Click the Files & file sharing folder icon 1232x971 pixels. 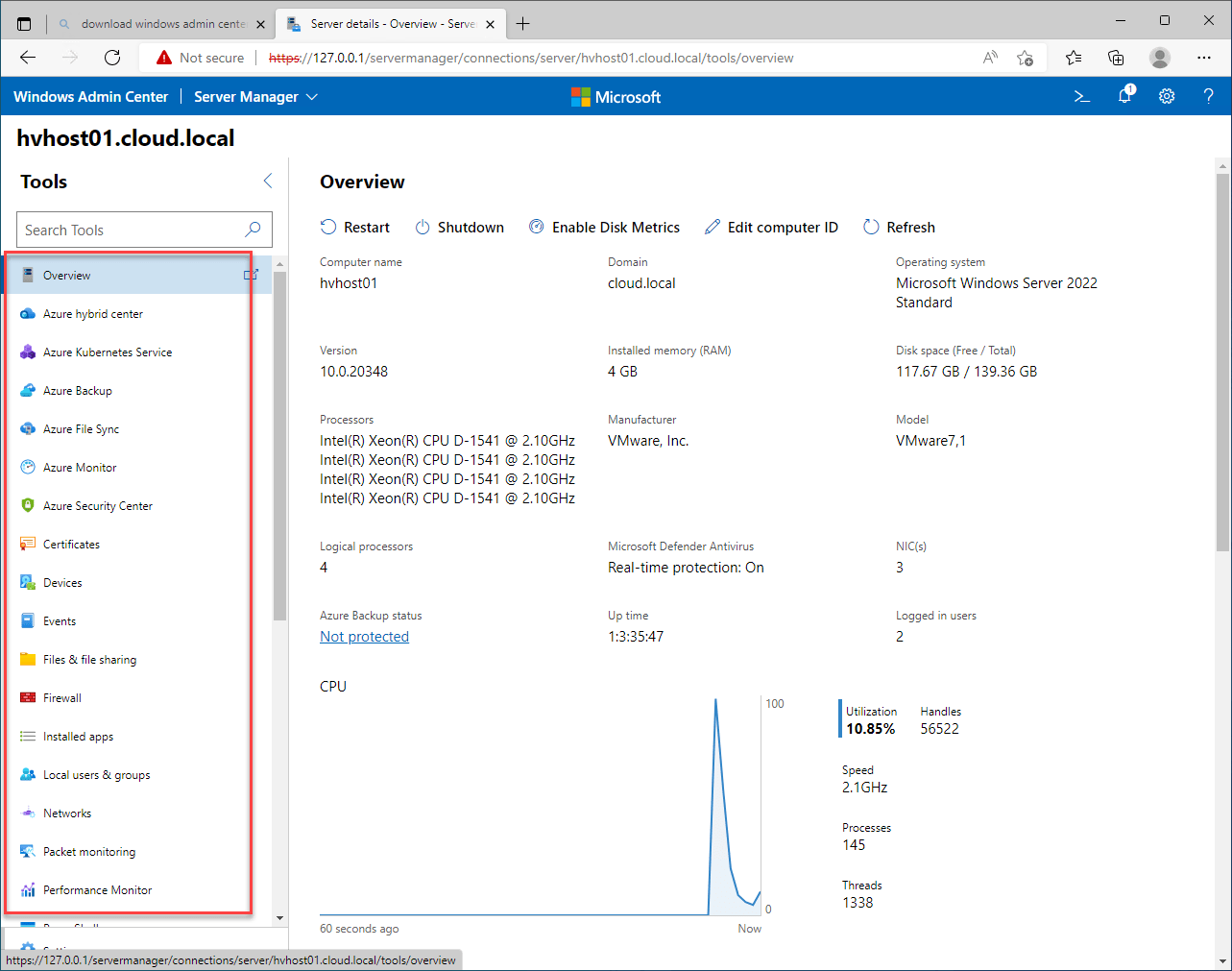[28, 660]
